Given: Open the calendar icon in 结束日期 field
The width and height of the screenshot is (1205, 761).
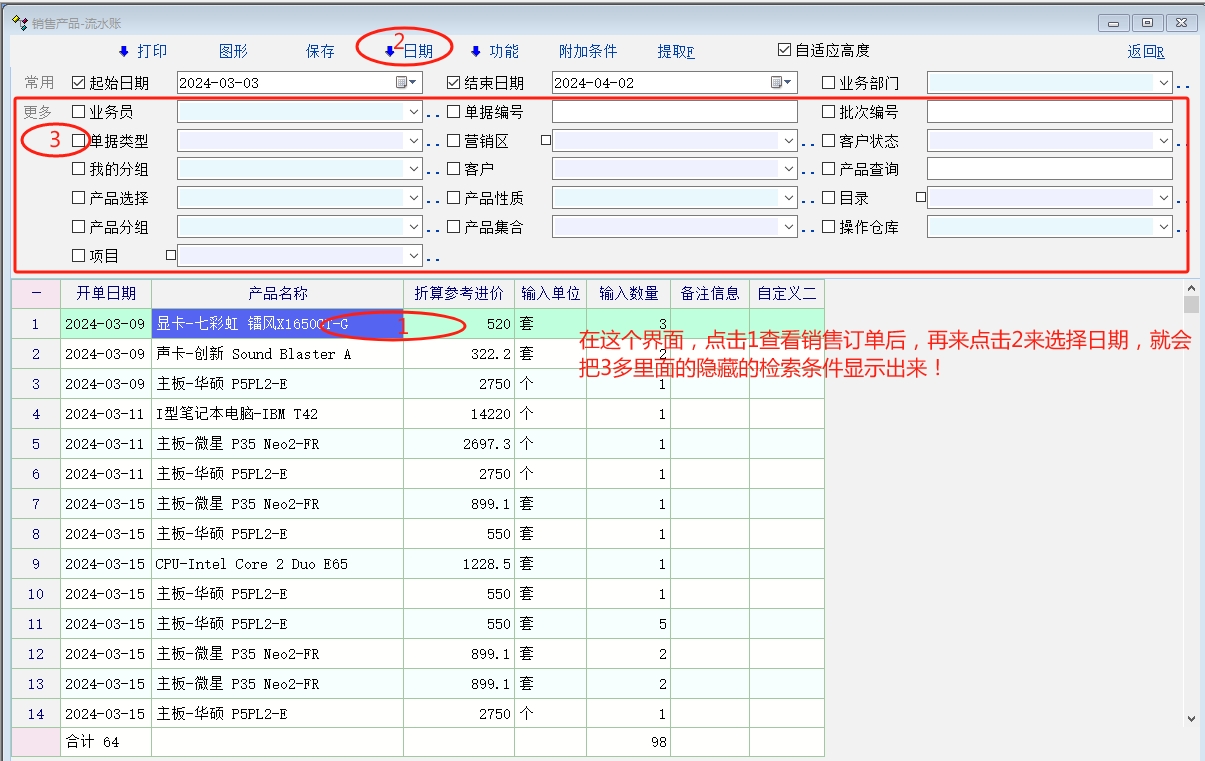Looking at the screenshot, I should click(782, 83).
